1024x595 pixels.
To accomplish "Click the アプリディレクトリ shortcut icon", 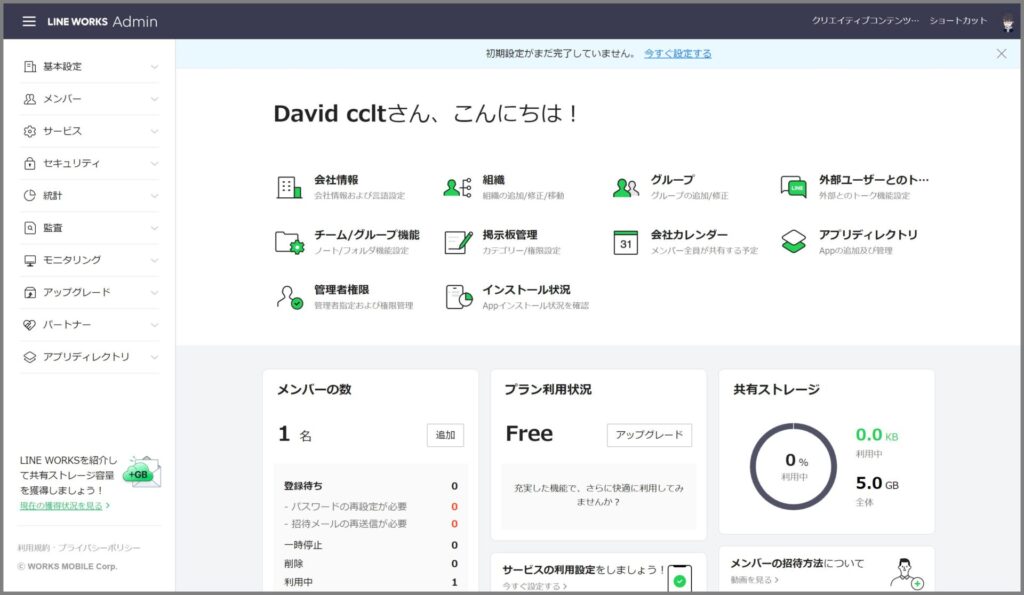I will pyautogui.click(x=795, y=240).
